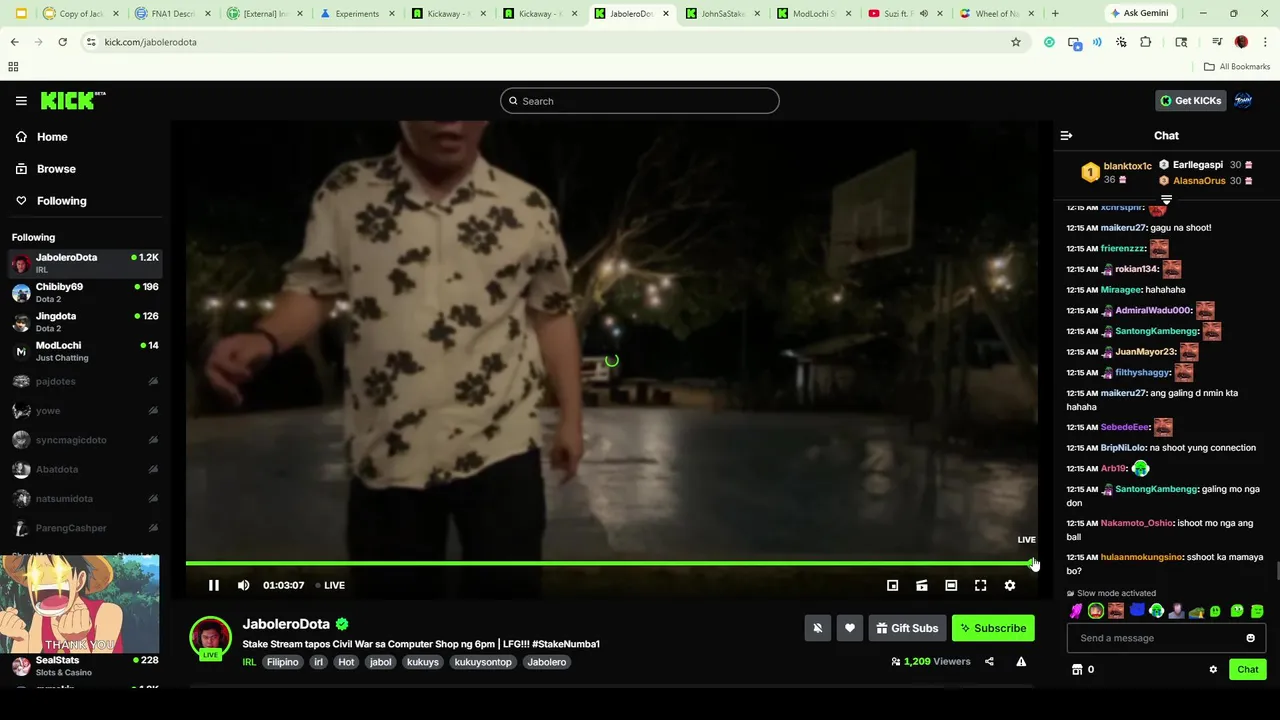Open Chrome extensions puzzle icon

pos(1146,42)
